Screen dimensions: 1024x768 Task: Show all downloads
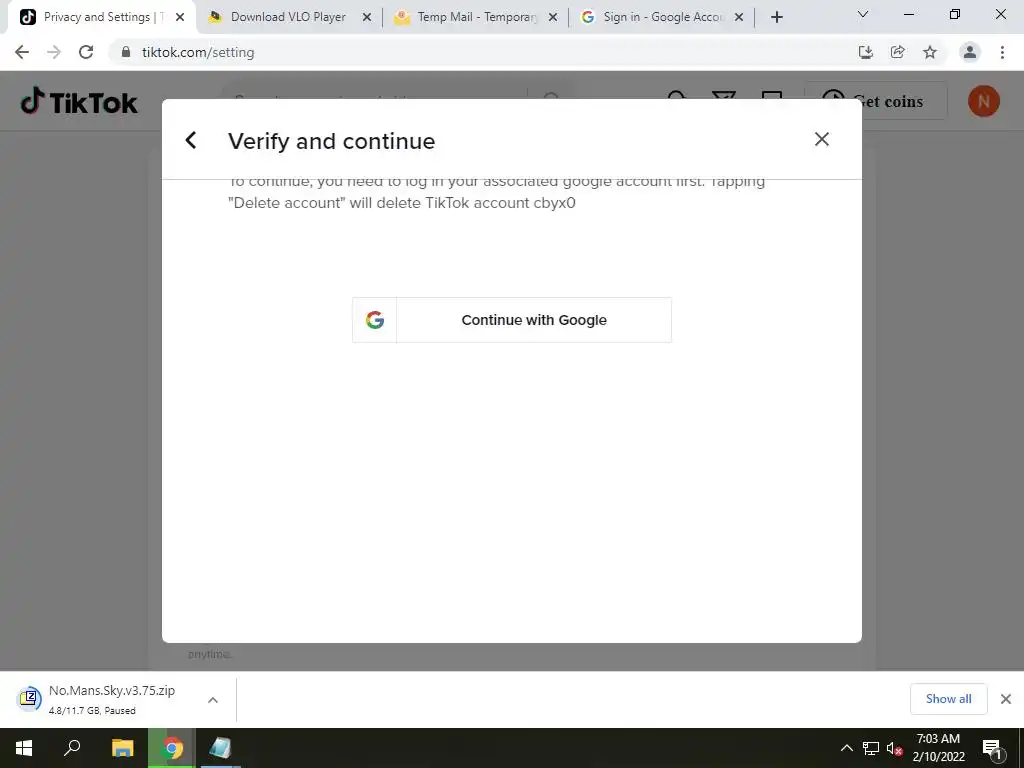tap(948, 699)
